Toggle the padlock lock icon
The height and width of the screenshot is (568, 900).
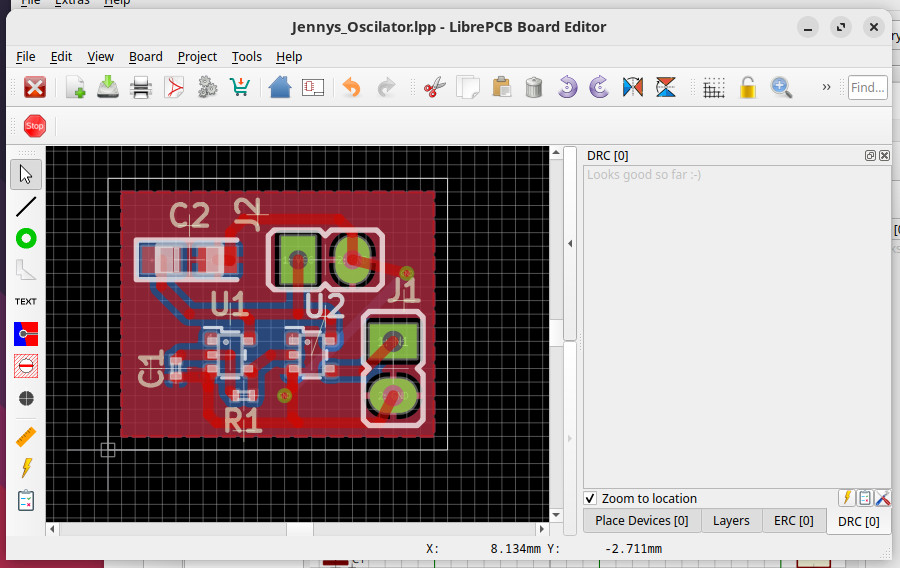click(x=747, y=88)
